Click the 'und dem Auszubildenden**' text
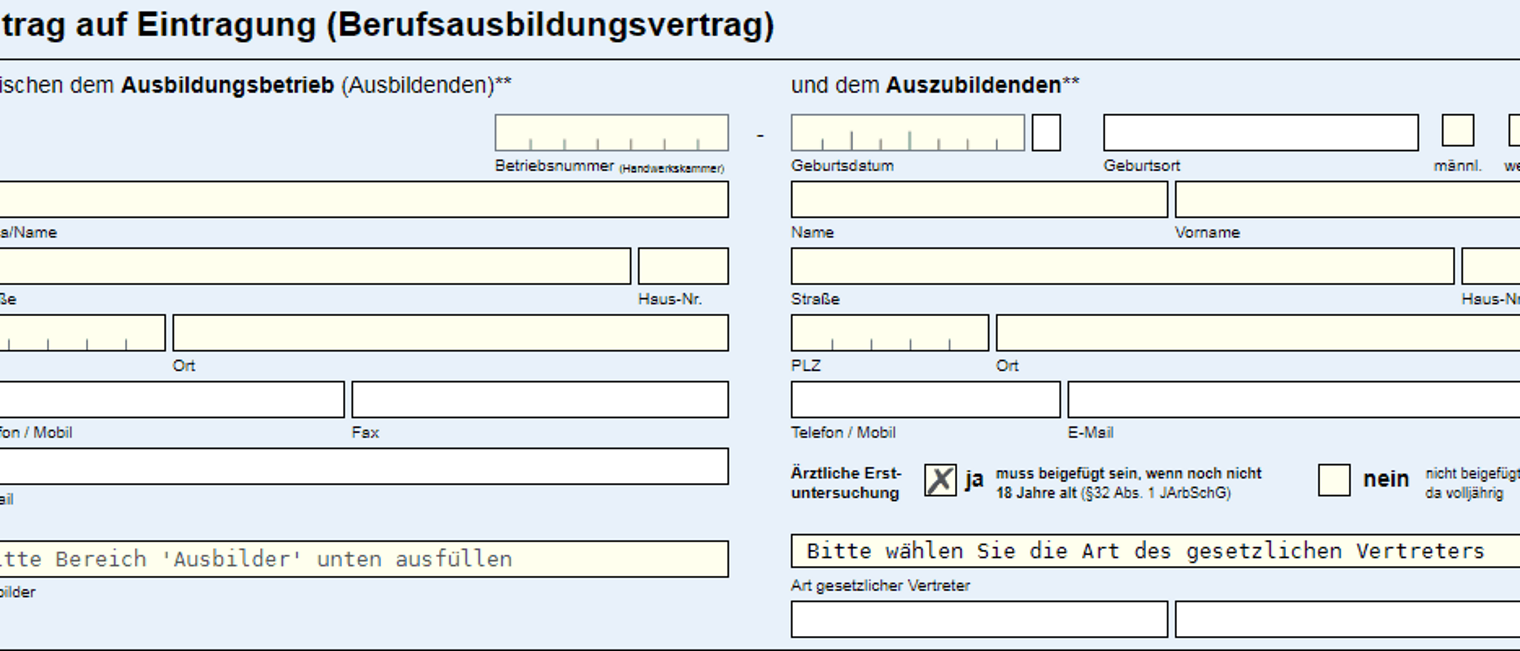This screenshot has width=1520, height=651. click(935, 85)
